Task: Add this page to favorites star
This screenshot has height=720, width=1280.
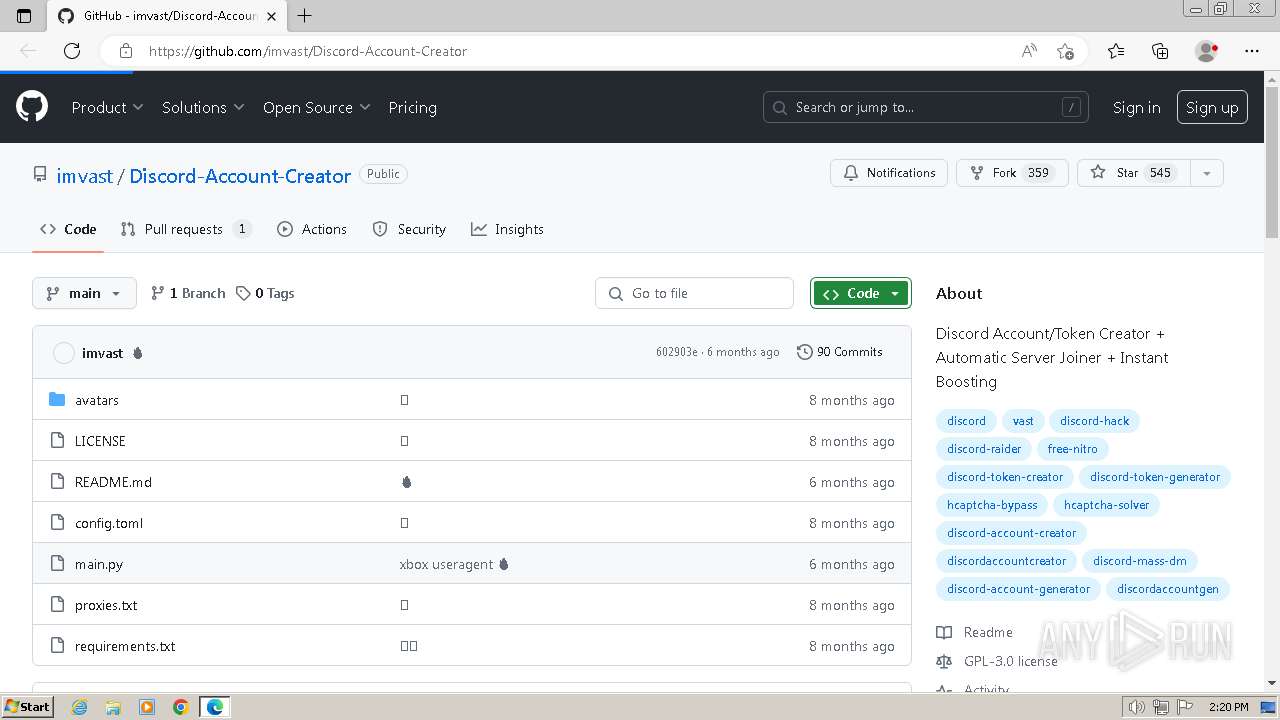Action: [1065, 51]
